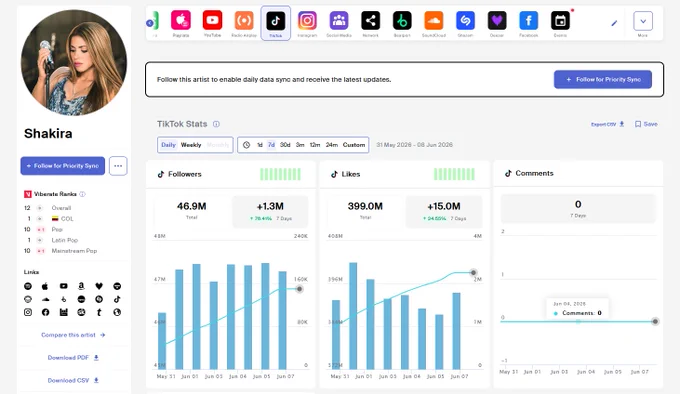Image resolution: width=680 pixels, height=394 pixels.
Task: Click the +1.3M followers growth value
Action: coord(270,206)
